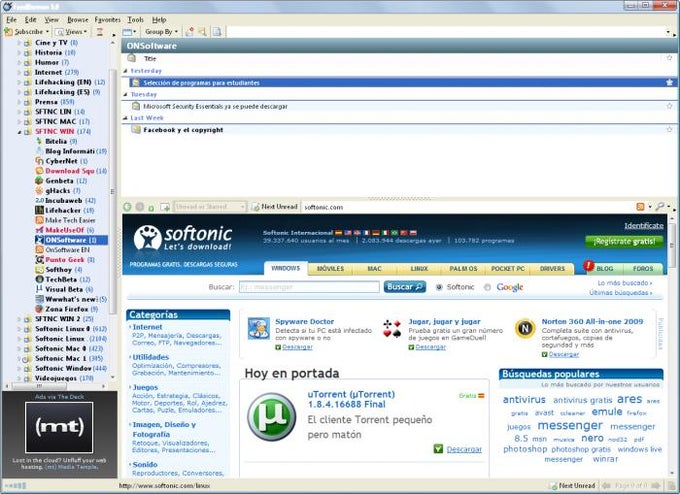
Task: Toggle star on Microsoft Security Essentials article
Action: 669,106
